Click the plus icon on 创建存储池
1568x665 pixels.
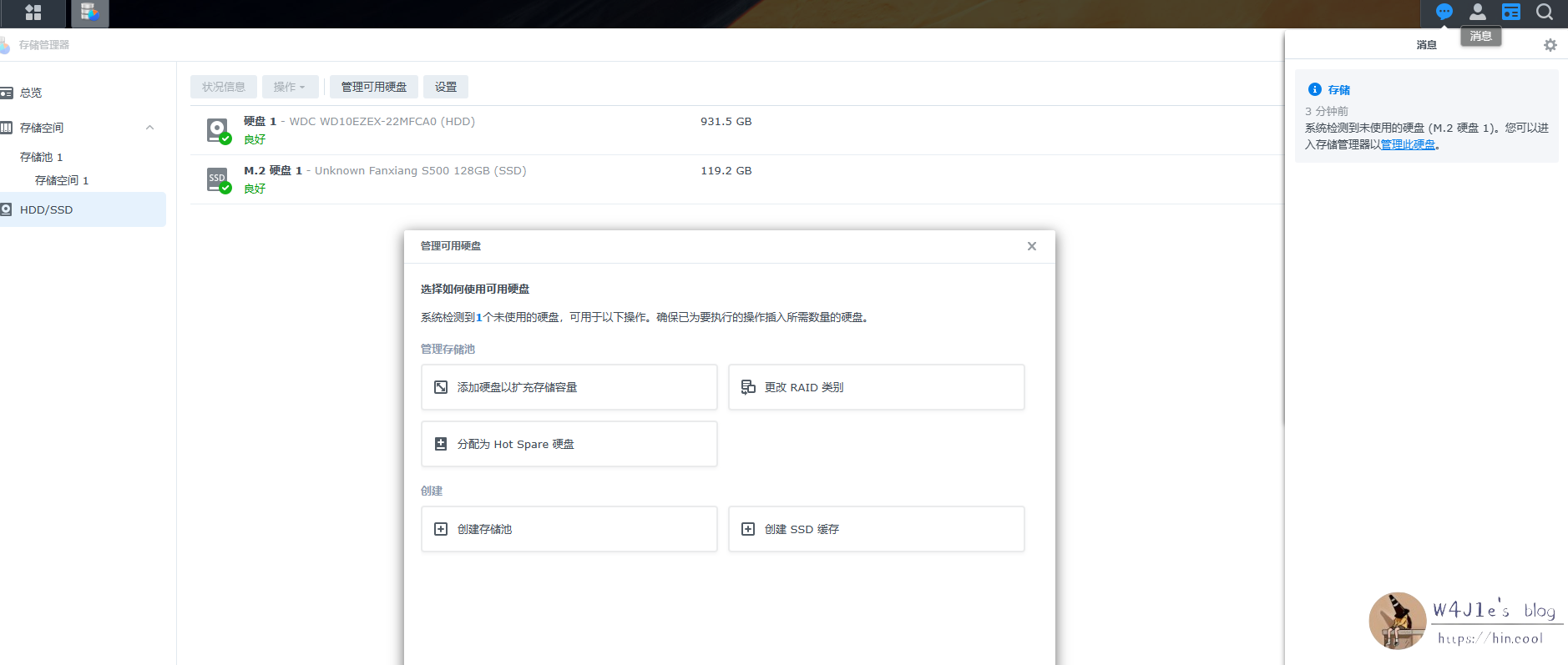coord(441,529)
